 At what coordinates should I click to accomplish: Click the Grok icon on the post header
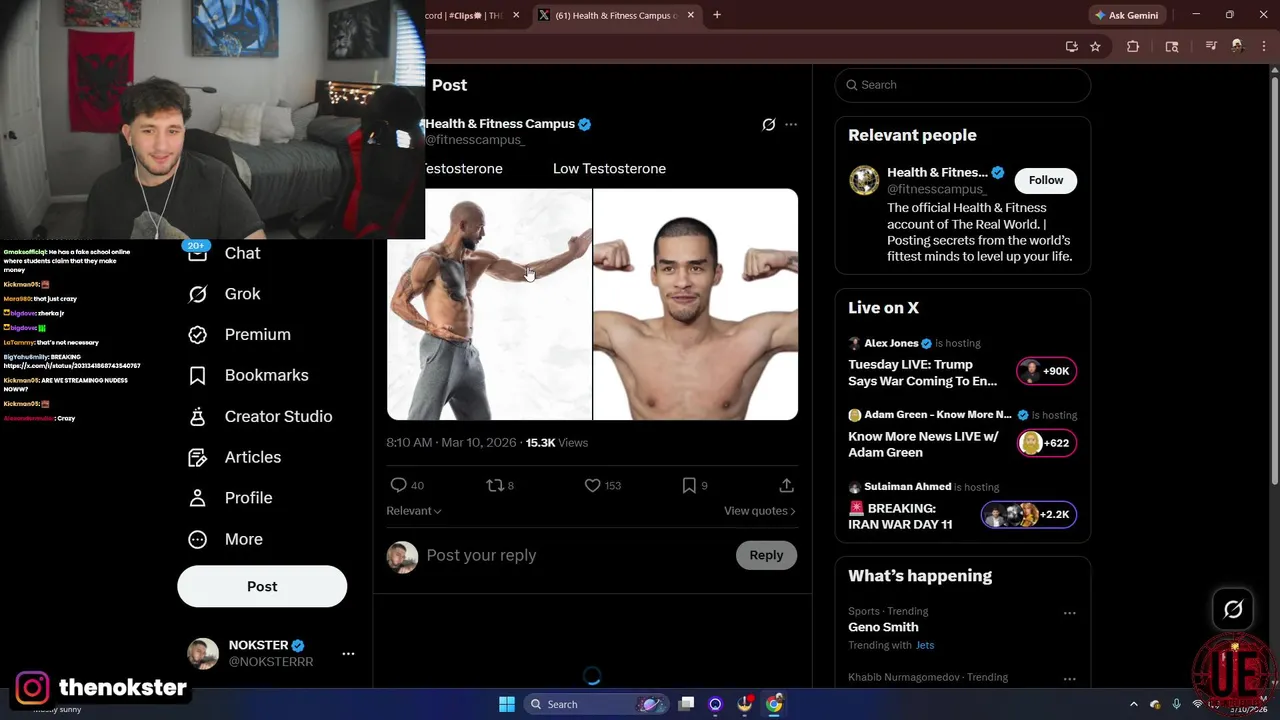(x=768, y=125)
